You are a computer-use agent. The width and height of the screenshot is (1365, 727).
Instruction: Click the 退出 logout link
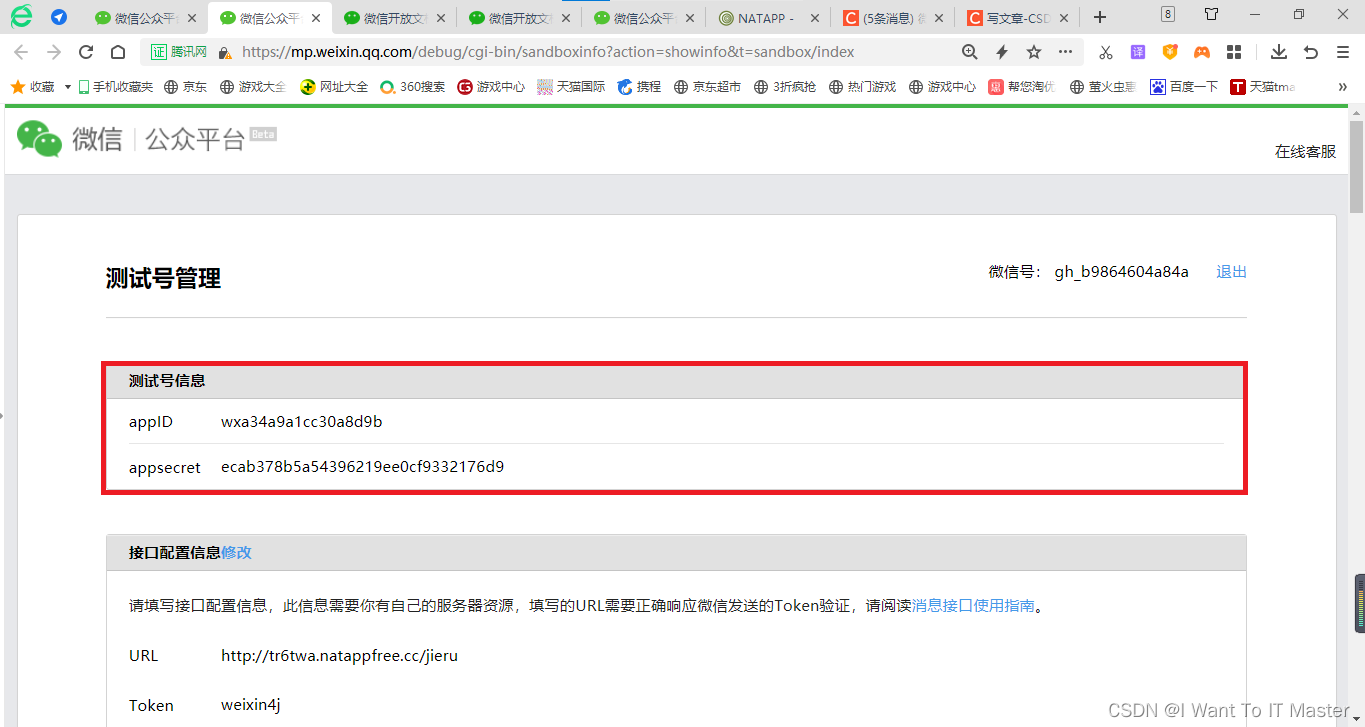point(1231,272)
